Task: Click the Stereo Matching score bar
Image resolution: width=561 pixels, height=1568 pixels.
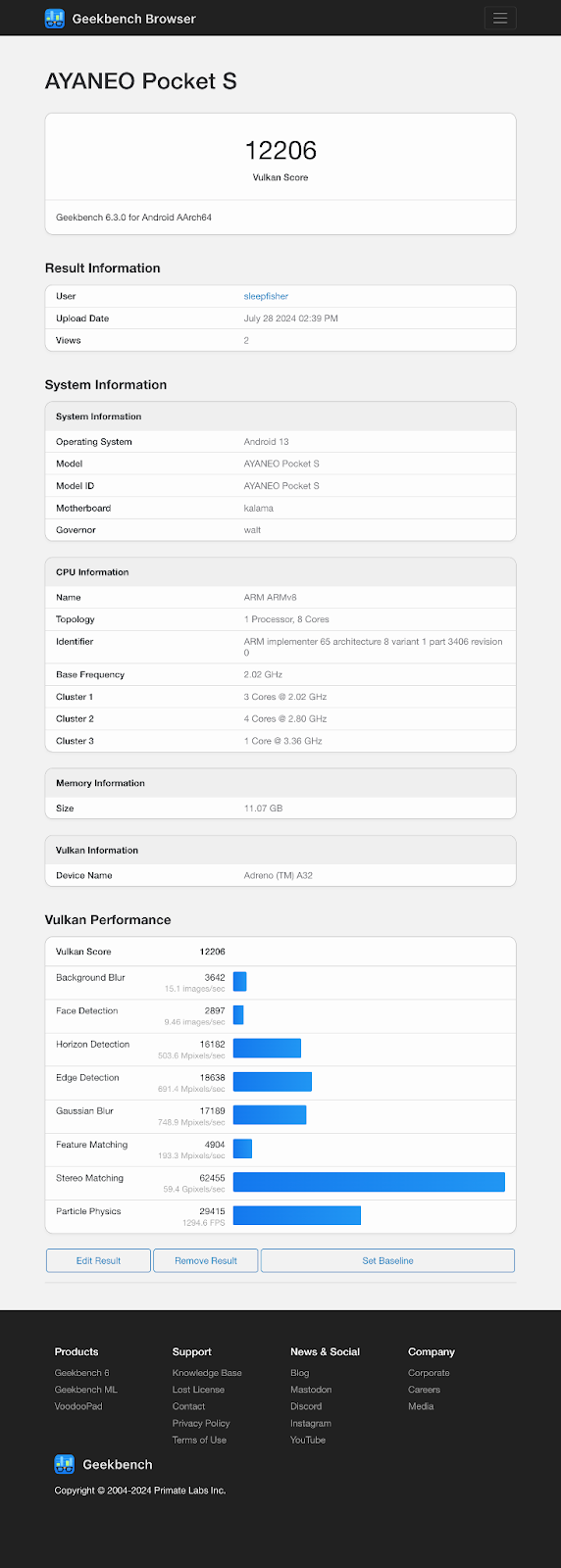Action: click(369, 1182)
